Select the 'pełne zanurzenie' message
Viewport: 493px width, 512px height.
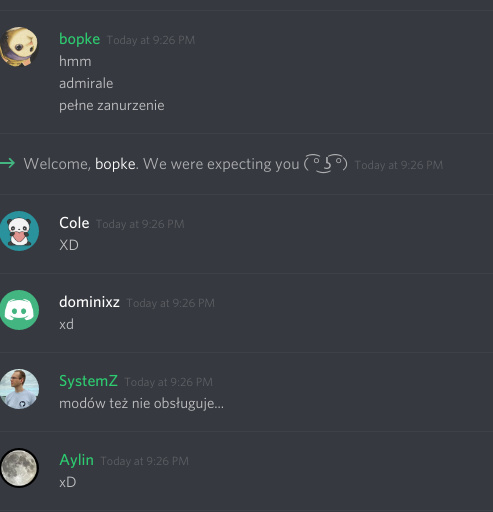point(112,106)
